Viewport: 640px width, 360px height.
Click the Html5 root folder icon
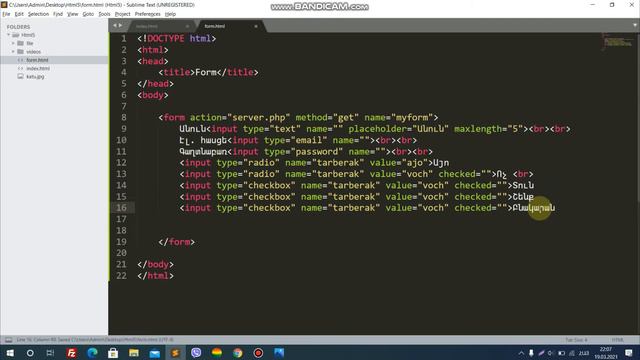point(16,35)
